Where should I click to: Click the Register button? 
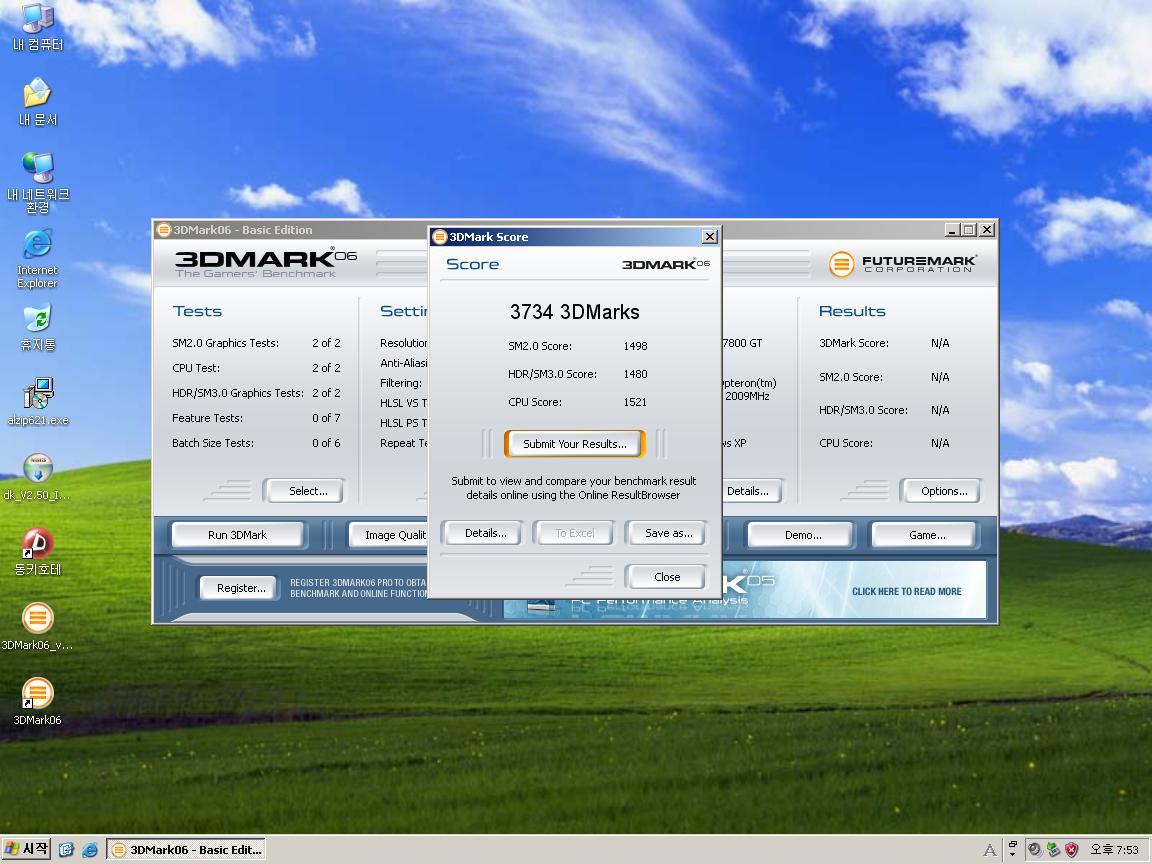pos(241,588)
